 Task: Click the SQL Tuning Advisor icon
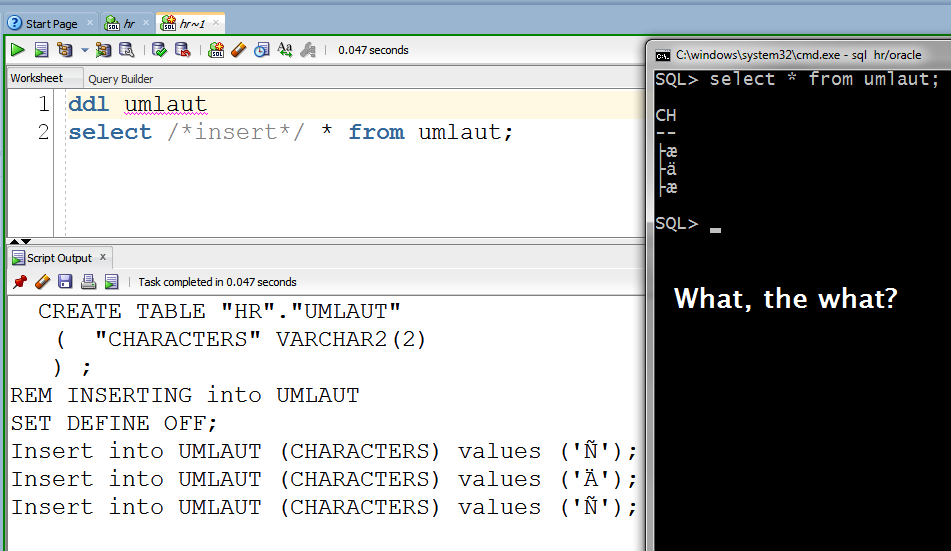click(x=126, y=50)
